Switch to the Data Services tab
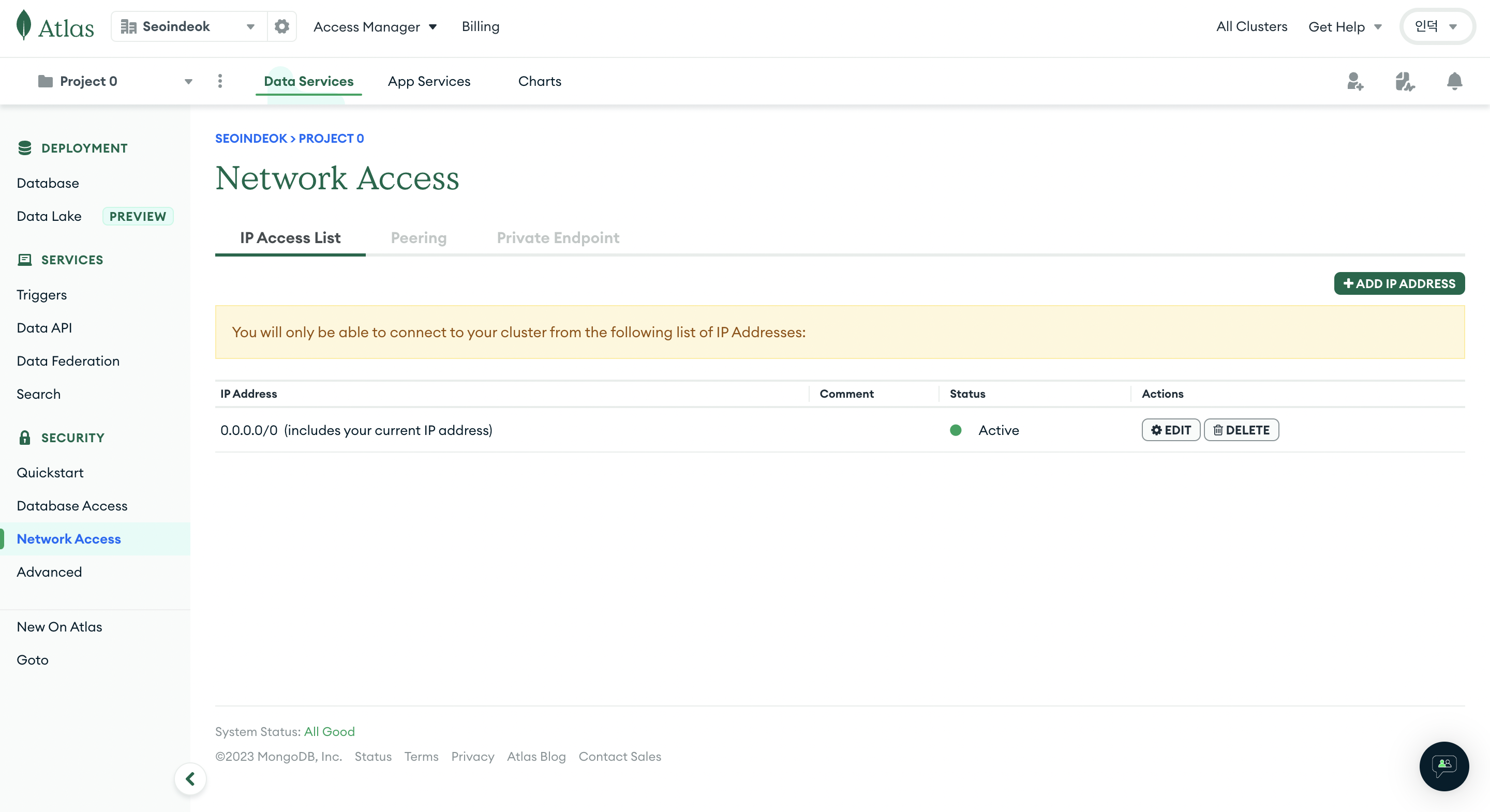This screenshot has width=1490, height=812. pos(308,81)
